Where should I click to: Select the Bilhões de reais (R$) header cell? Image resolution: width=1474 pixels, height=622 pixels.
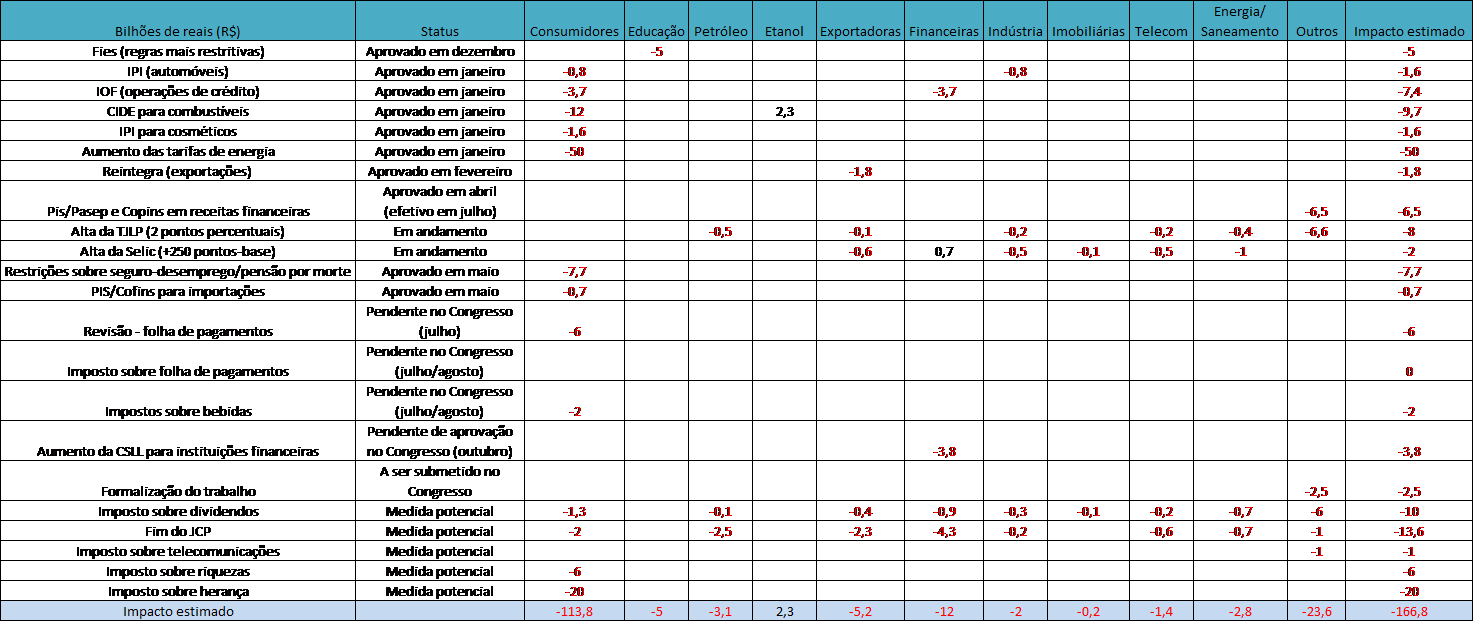click(x=178, y=31)
